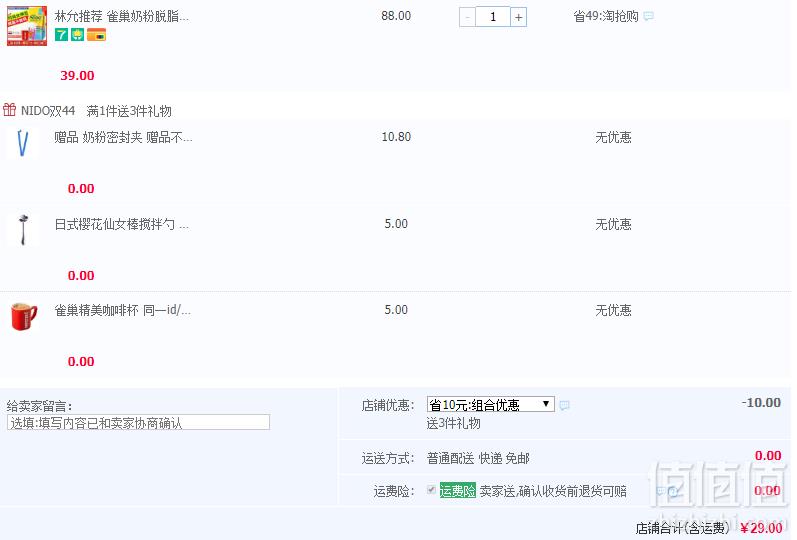Open the 雀巢精美咖啡杯 item link
The width and height of the screenshot is (797, 540).
click(122, 310)
